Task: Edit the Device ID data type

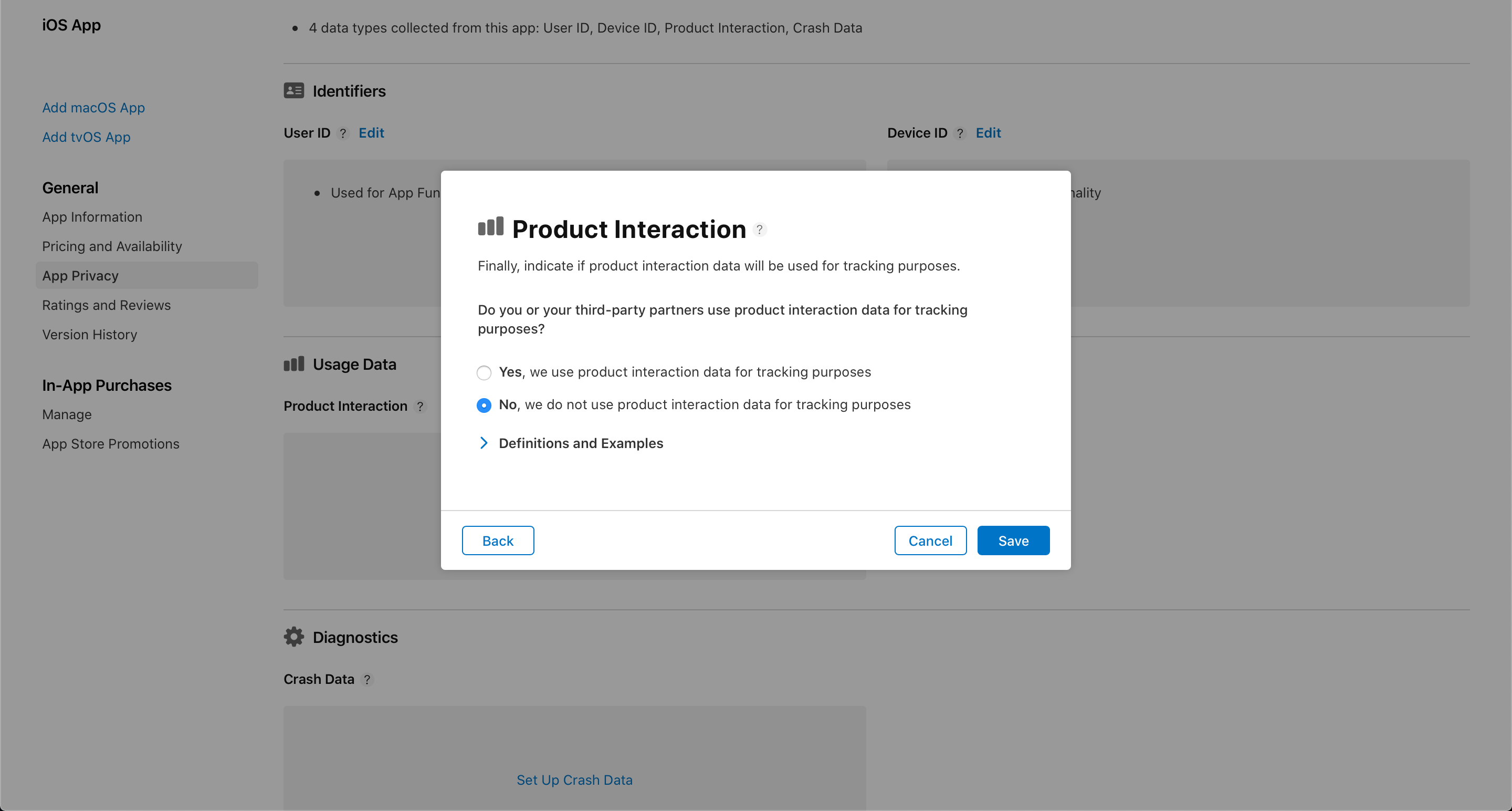Action: (x=989, y=133)
